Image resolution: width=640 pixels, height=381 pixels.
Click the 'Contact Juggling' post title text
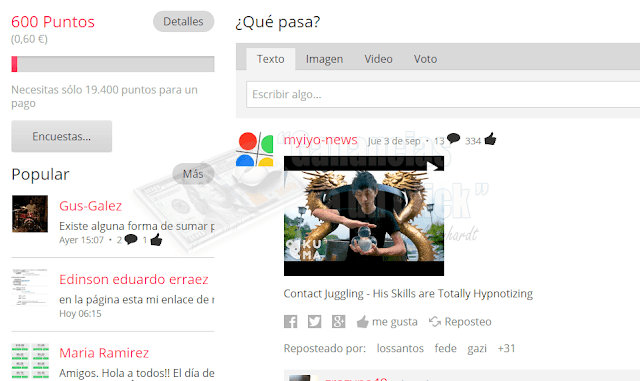coord(408,294)
